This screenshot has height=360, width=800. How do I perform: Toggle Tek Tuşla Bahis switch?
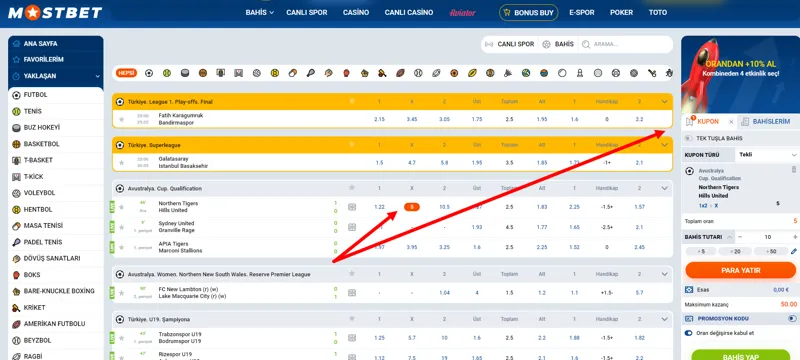pos(688,138)
